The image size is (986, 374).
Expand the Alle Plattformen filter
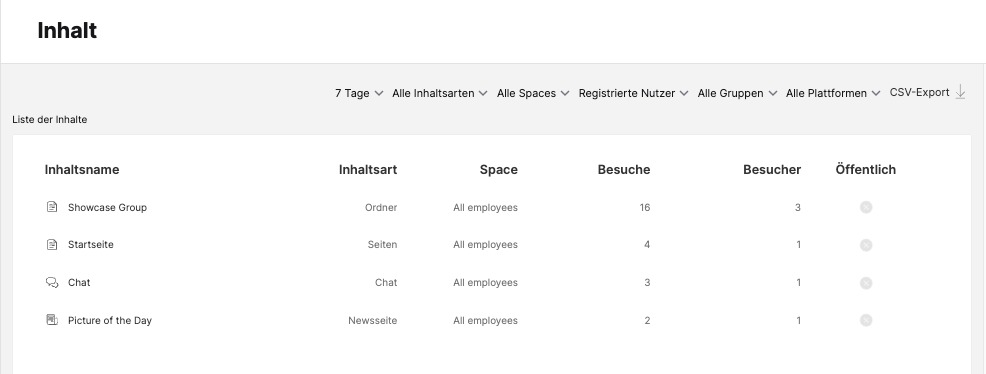833,93
